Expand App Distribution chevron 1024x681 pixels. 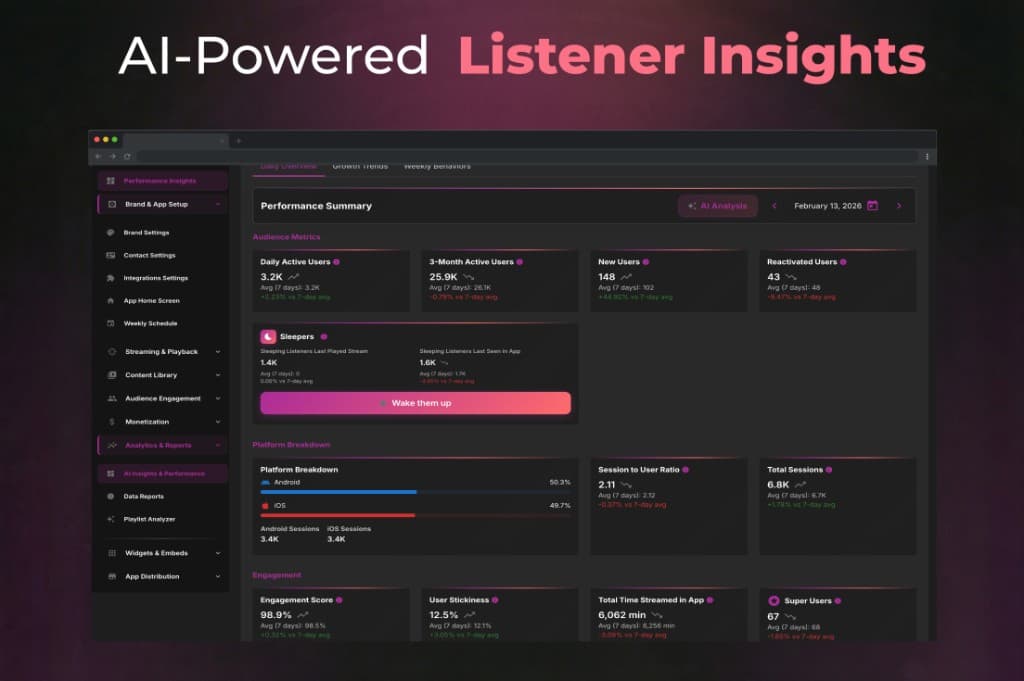pyautogui.click(x=218, y=577)
